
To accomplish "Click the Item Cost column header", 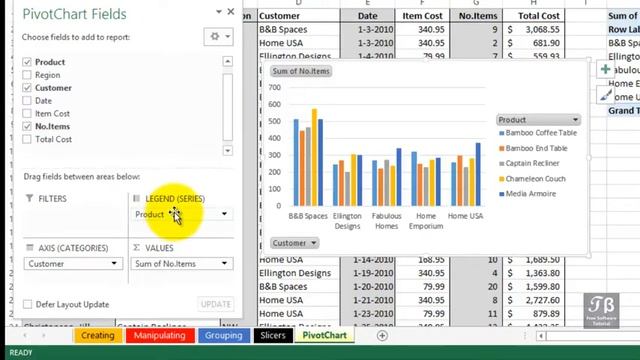I will pos(422,16).
